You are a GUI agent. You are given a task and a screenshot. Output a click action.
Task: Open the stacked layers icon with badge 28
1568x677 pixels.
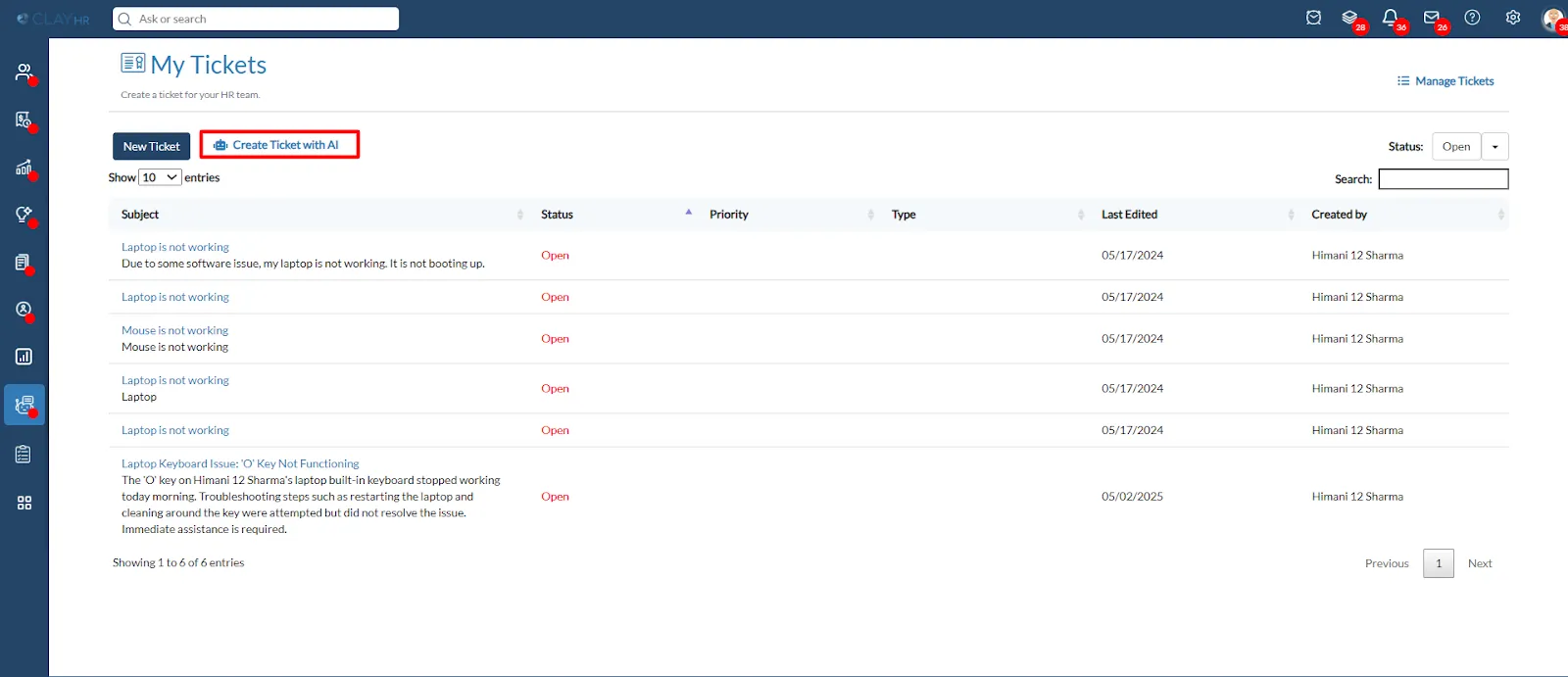(x=1350, y=18)
